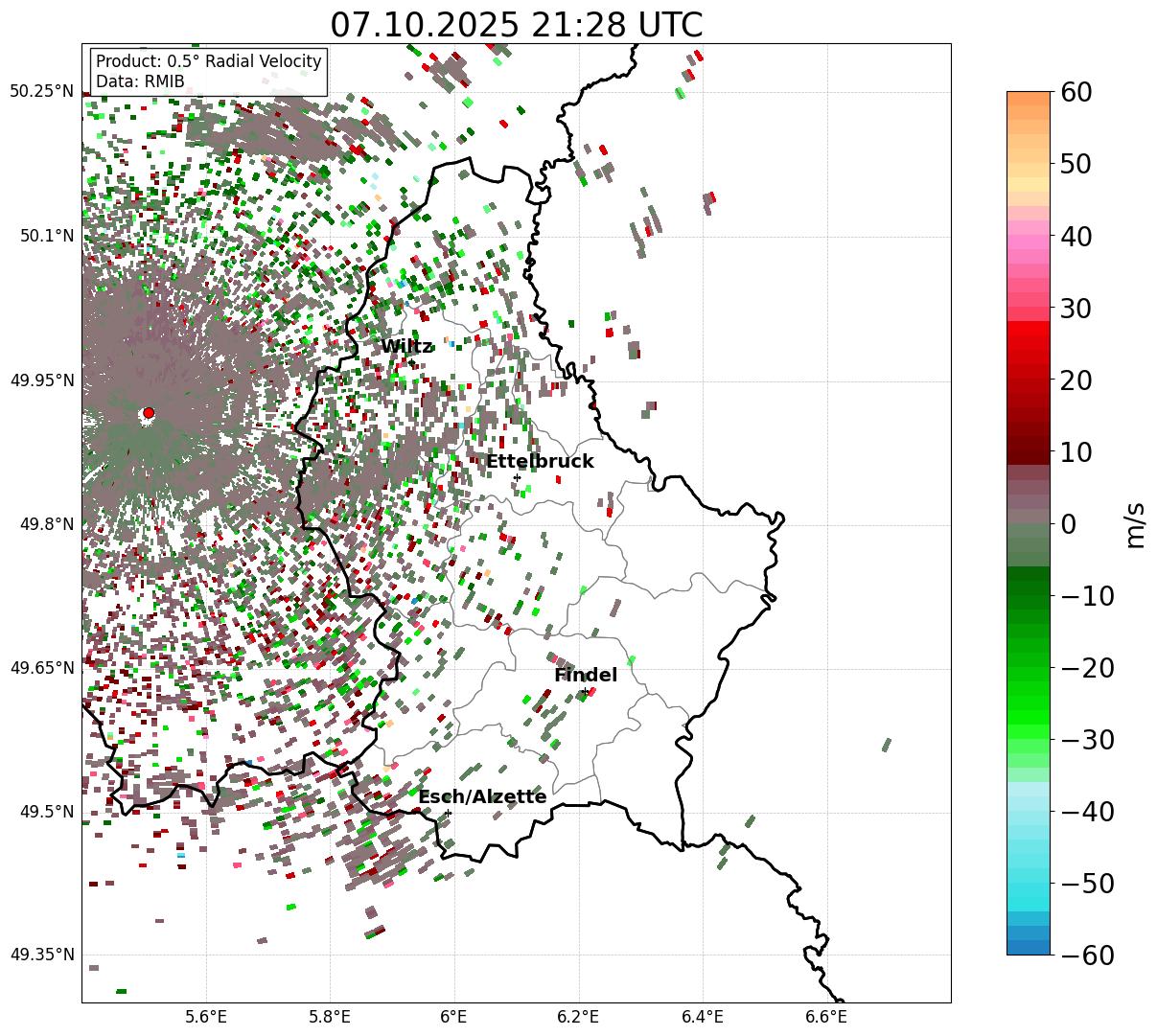The image size is (1157, 1036).
Task: Select the 'Data: RMIB' legend line
Action: click(x=140, y=81)
